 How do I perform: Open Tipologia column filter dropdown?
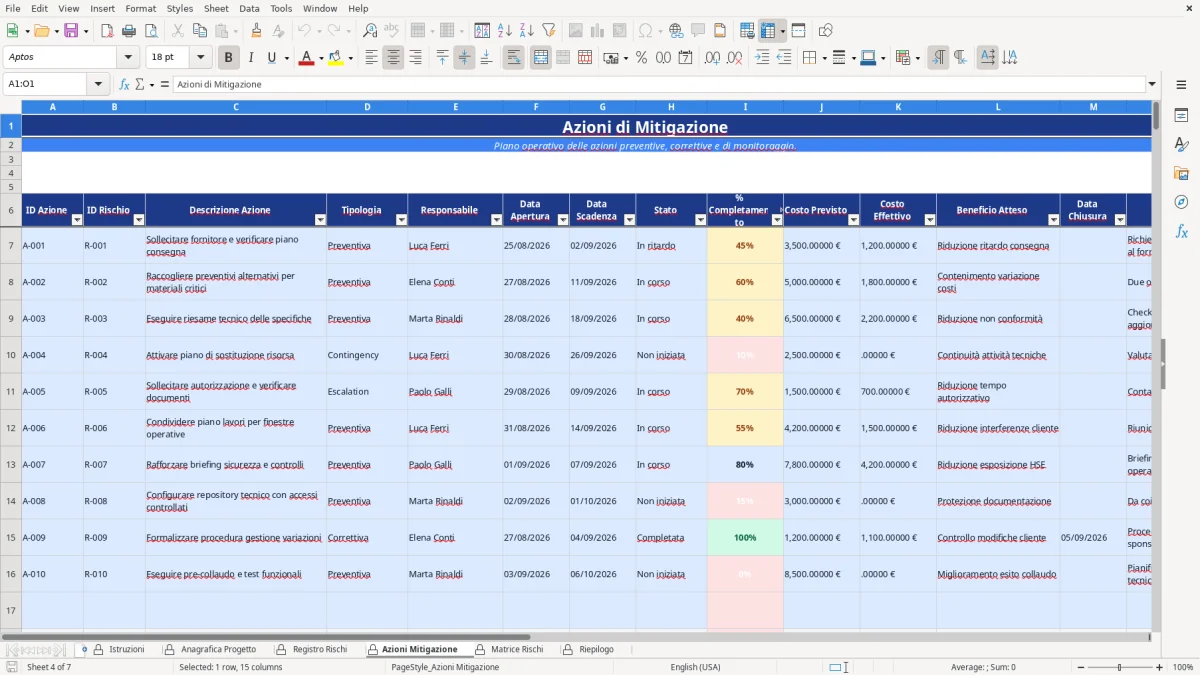[401, 219]
